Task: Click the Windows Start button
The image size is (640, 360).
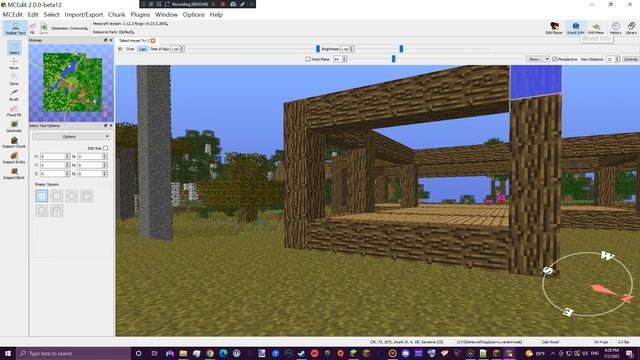Action: (x=8, y=353)
